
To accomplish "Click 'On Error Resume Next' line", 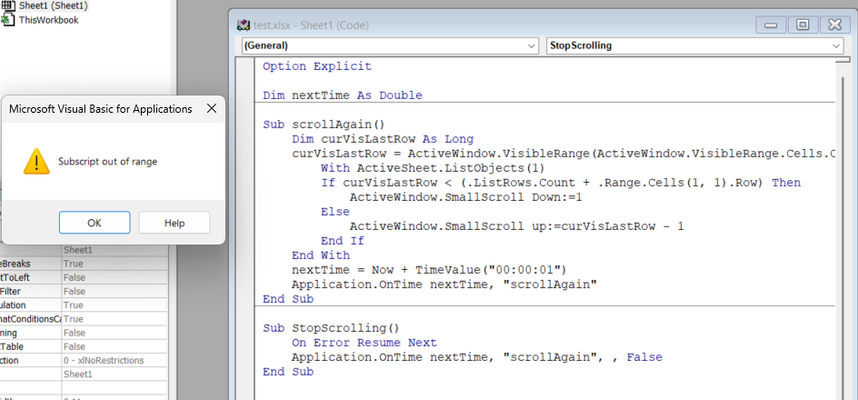I will point(364,343).
